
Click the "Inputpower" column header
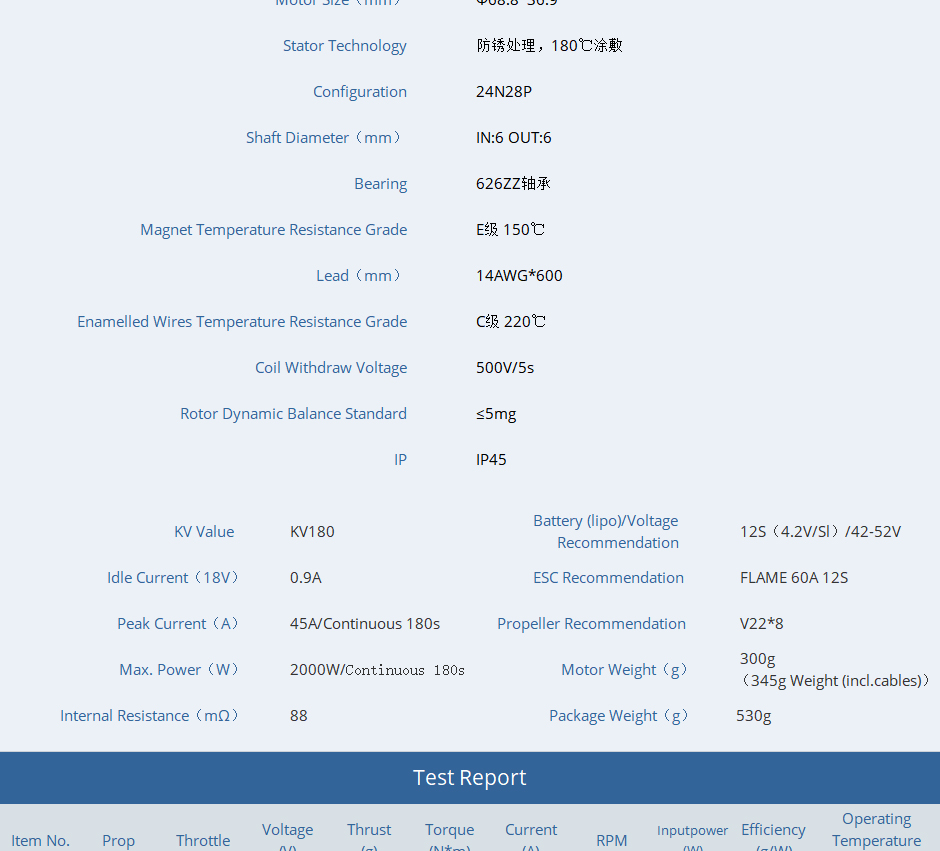click(x=692, y=831)
